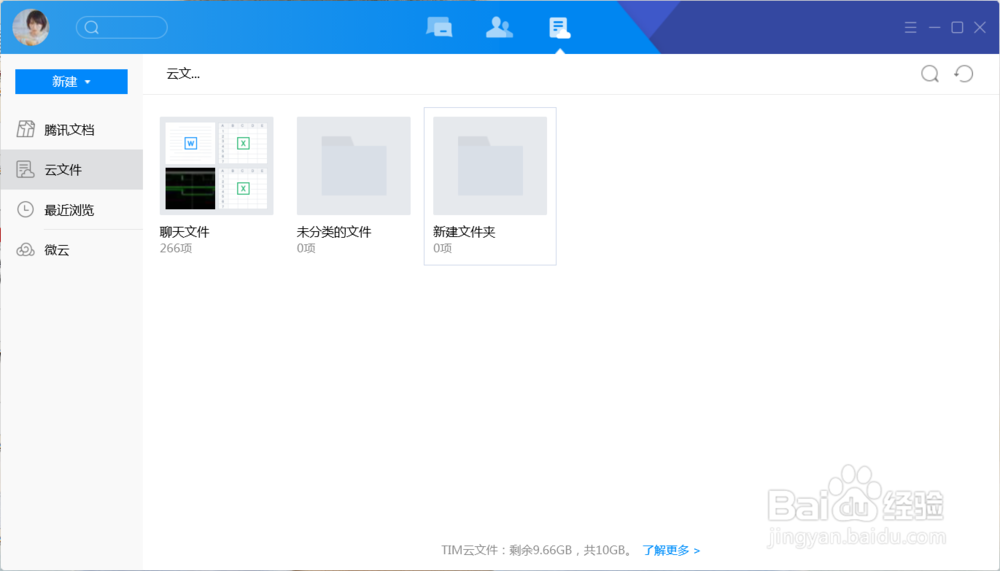The image size is (1000, 571).
Task: Open the cloud documents tab icon
Action: (559, 27)
